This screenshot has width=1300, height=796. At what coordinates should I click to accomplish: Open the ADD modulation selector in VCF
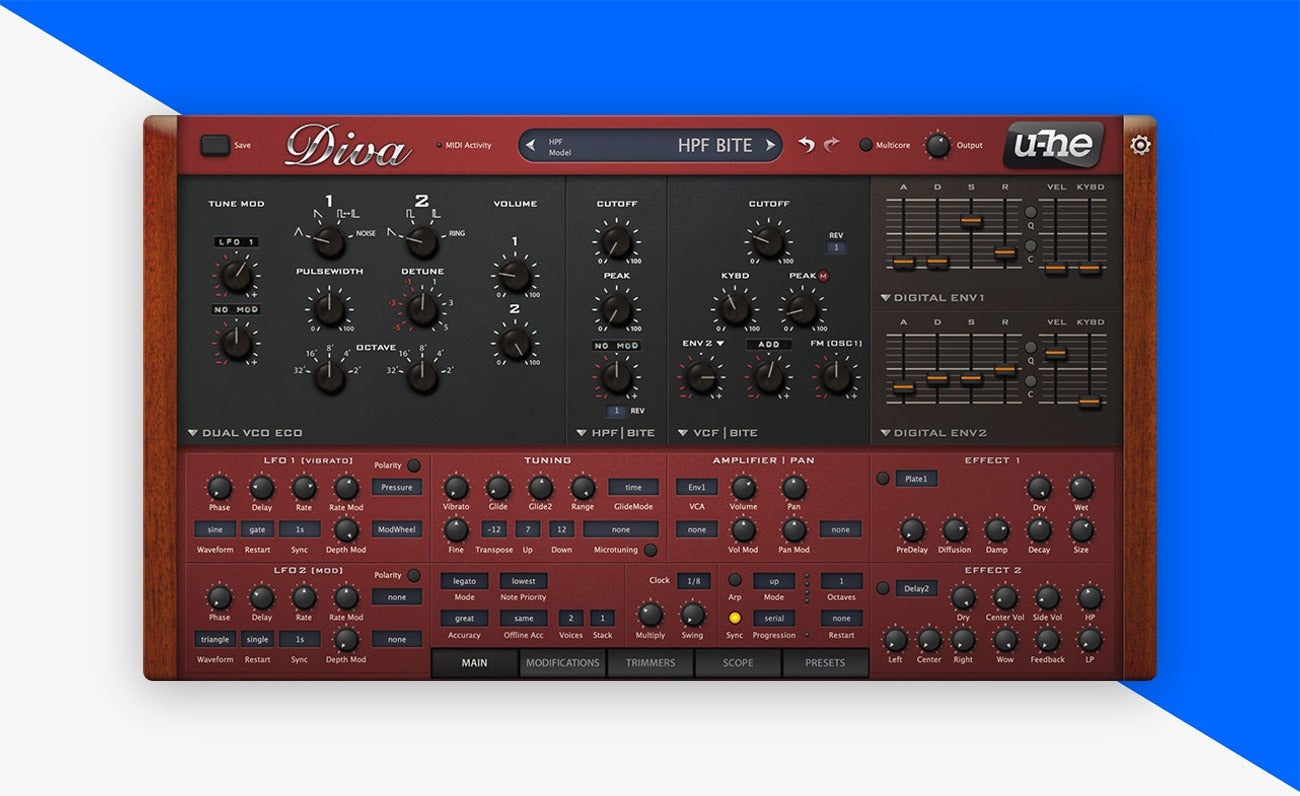coord(767,344)
